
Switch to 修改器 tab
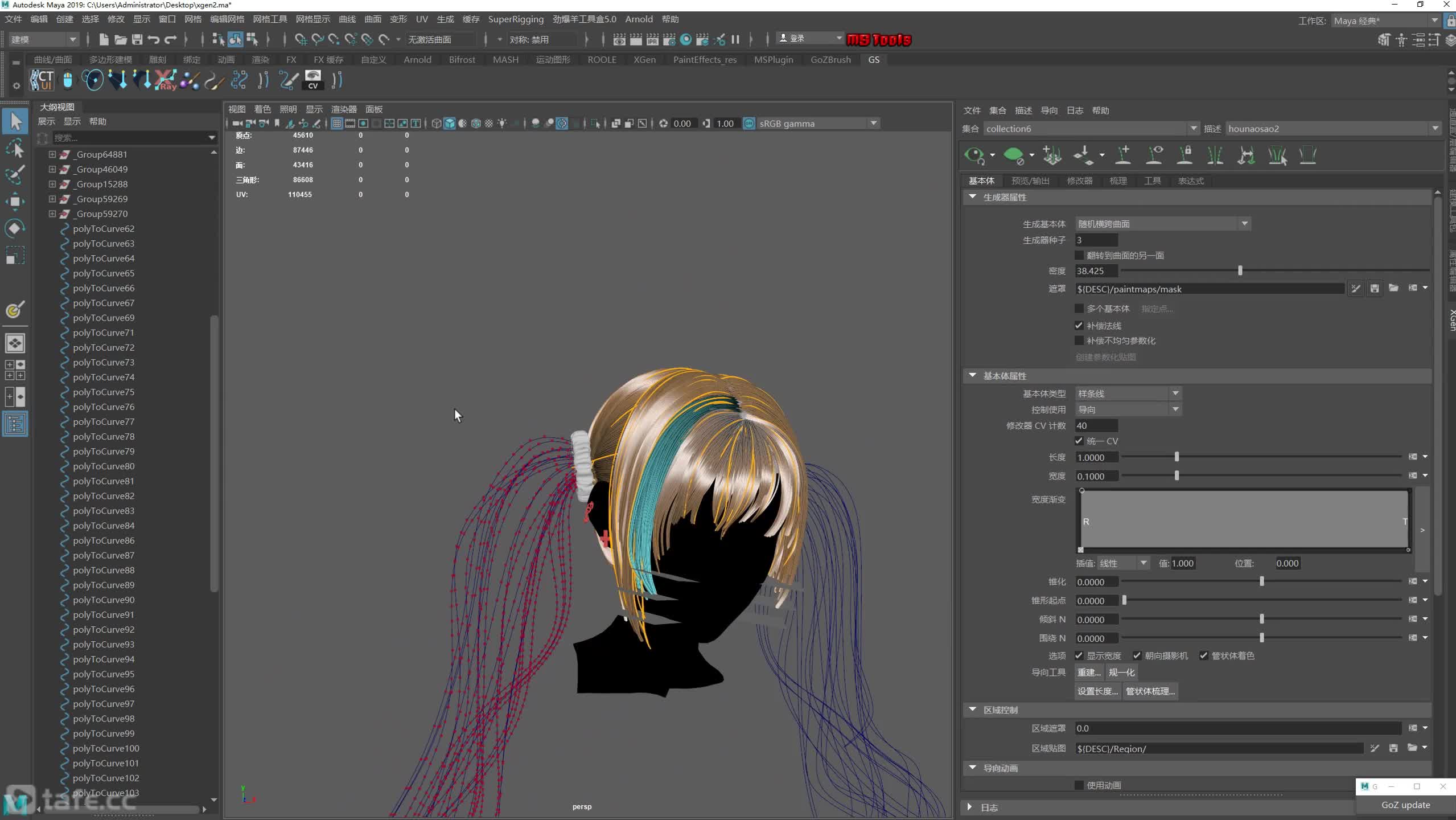pos(1079,181)
